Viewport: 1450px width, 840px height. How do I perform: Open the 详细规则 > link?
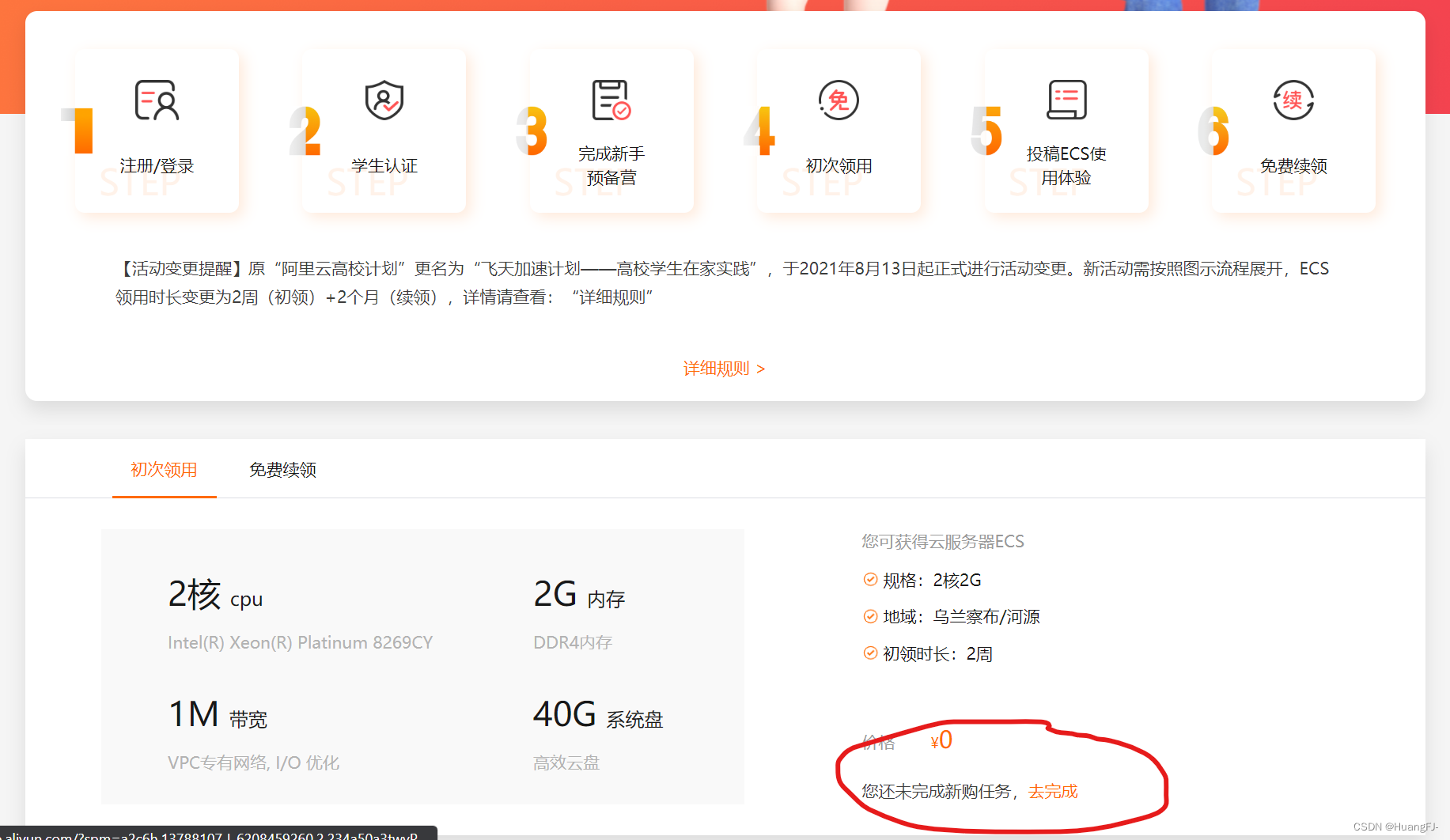(724, 369)
